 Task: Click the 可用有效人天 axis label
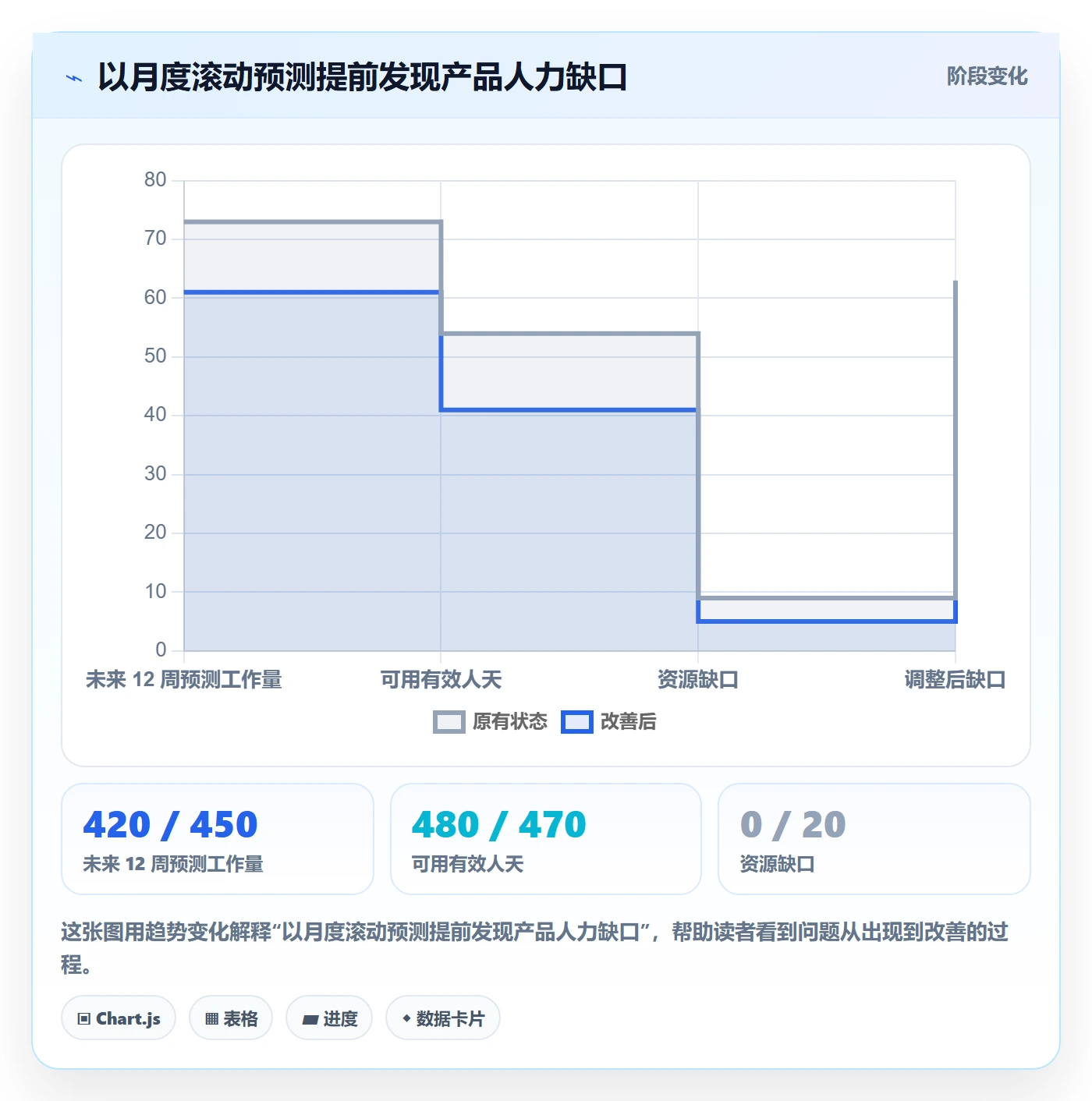pyautogui.click(x=441, y=680)
